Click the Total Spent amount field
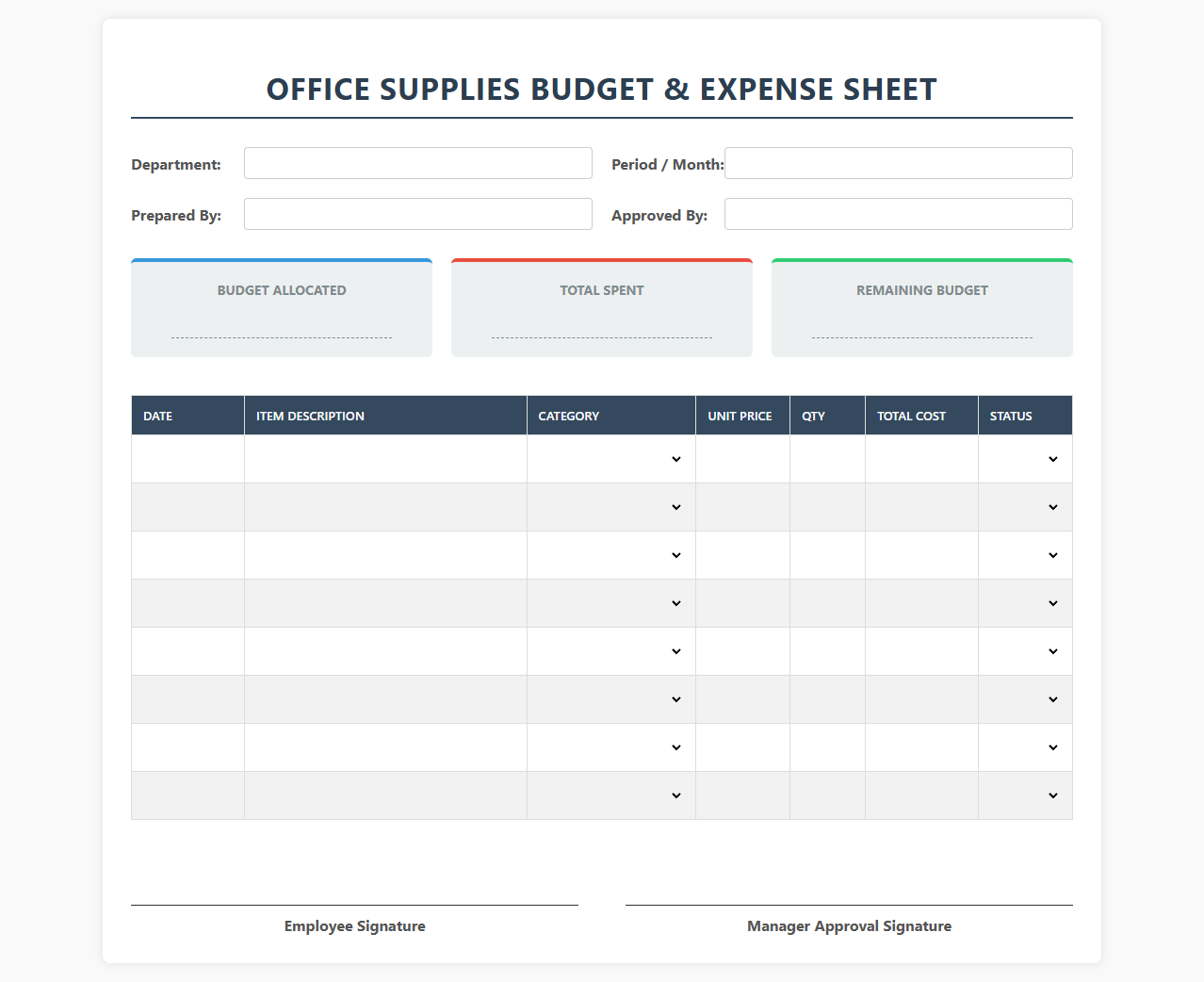 (x=602, y=326)
